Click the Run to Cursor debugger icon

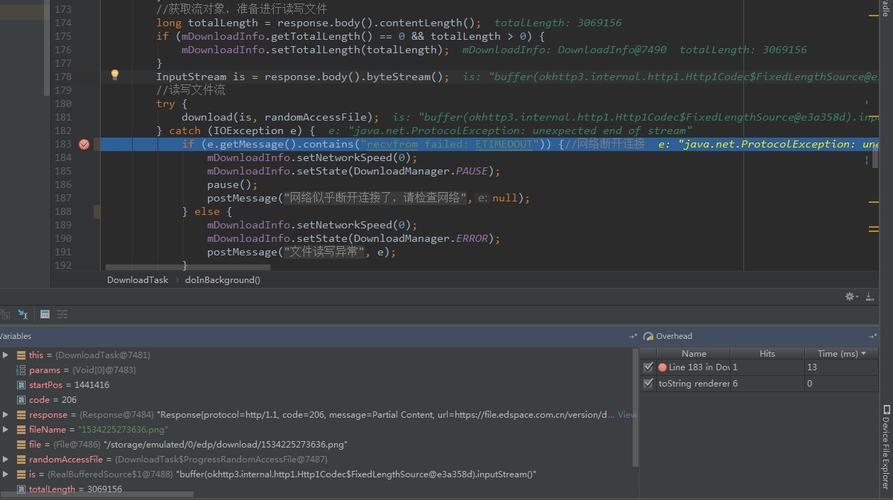pos(23,314)
